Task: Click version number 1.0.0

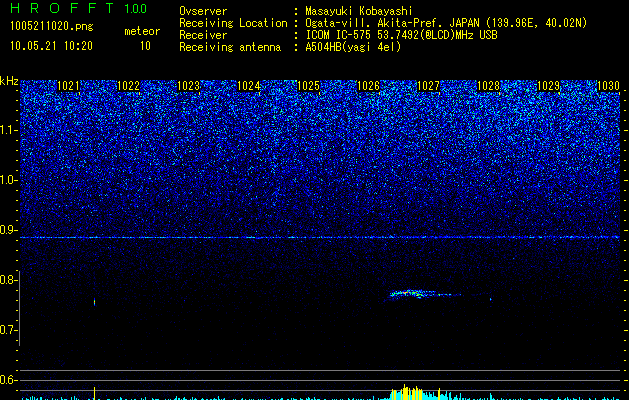Action: tap(136, 8)
